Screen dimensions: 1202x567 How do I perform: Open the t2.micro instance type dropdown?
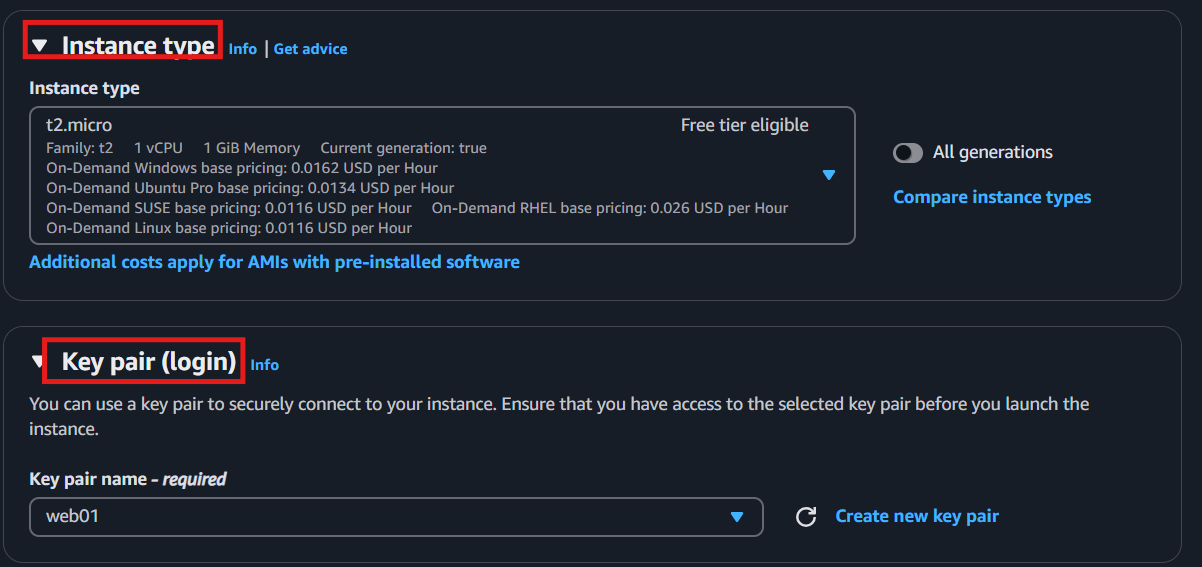(442, 175)
